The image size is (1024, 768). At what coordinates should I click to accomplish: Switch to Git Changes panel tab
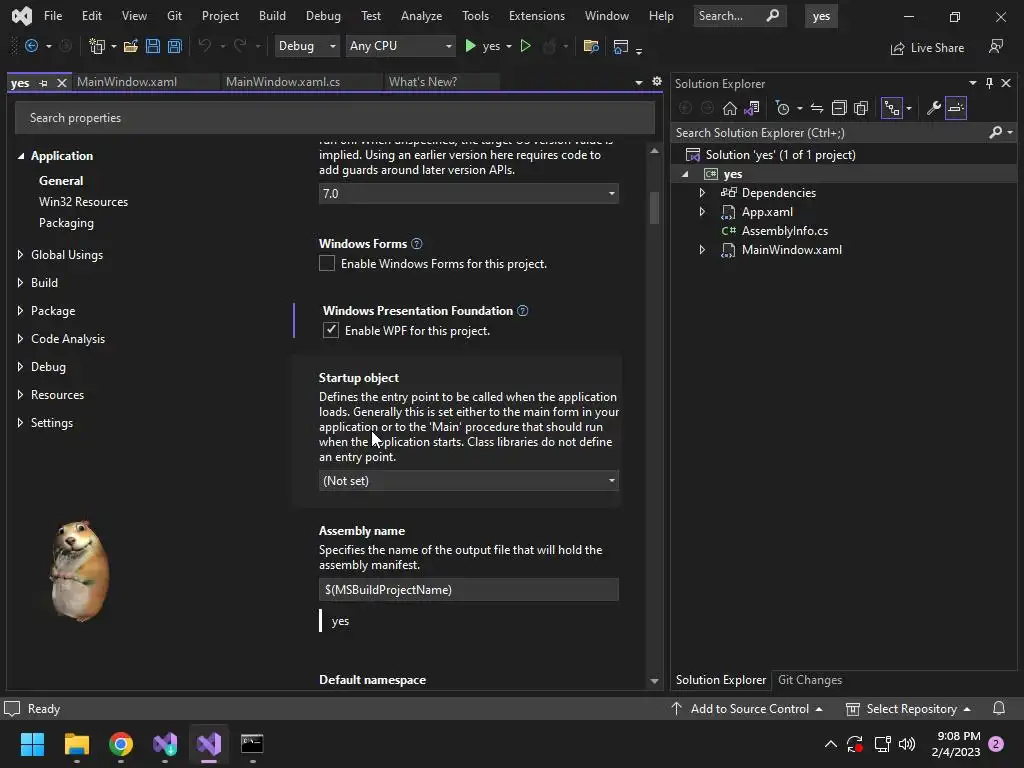tap(810, 680)
